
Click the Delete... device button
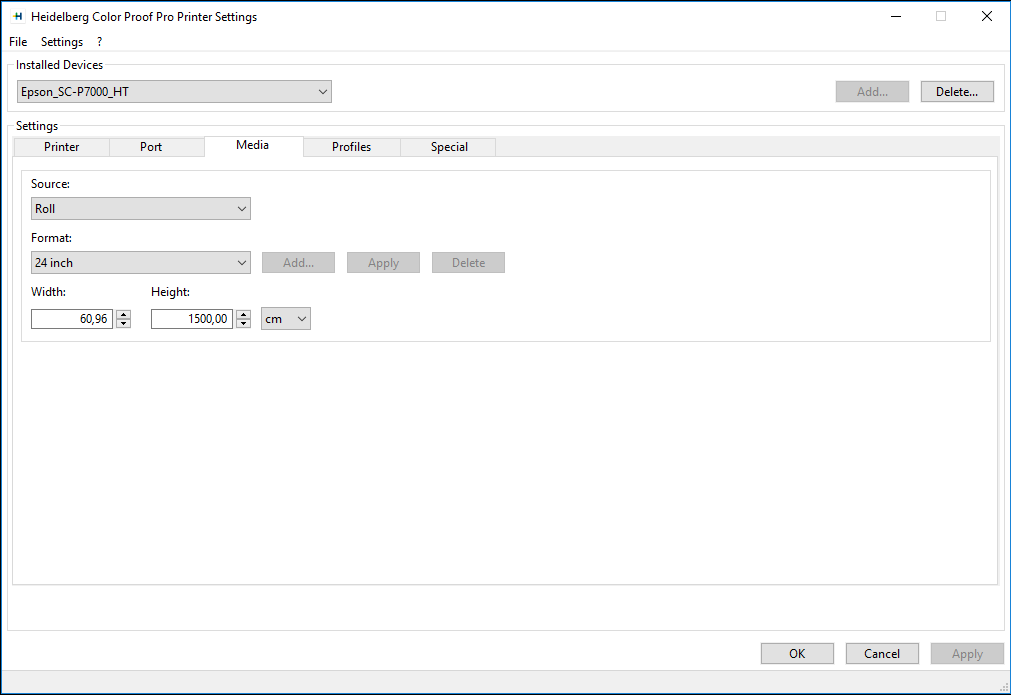click(x=957, y=92)
